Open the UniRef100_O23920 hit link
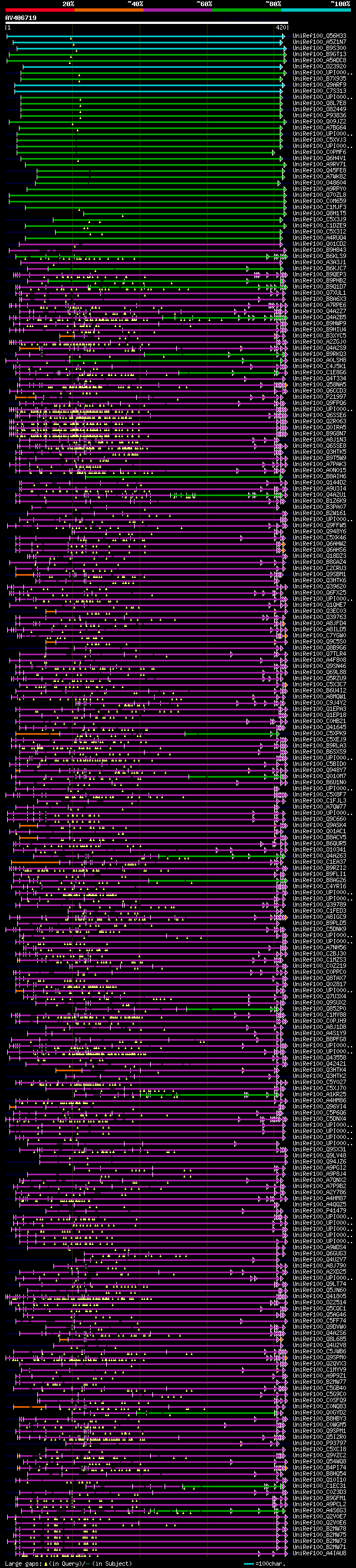Viewport: 356px width, 1568px height. tap(319, 66)
